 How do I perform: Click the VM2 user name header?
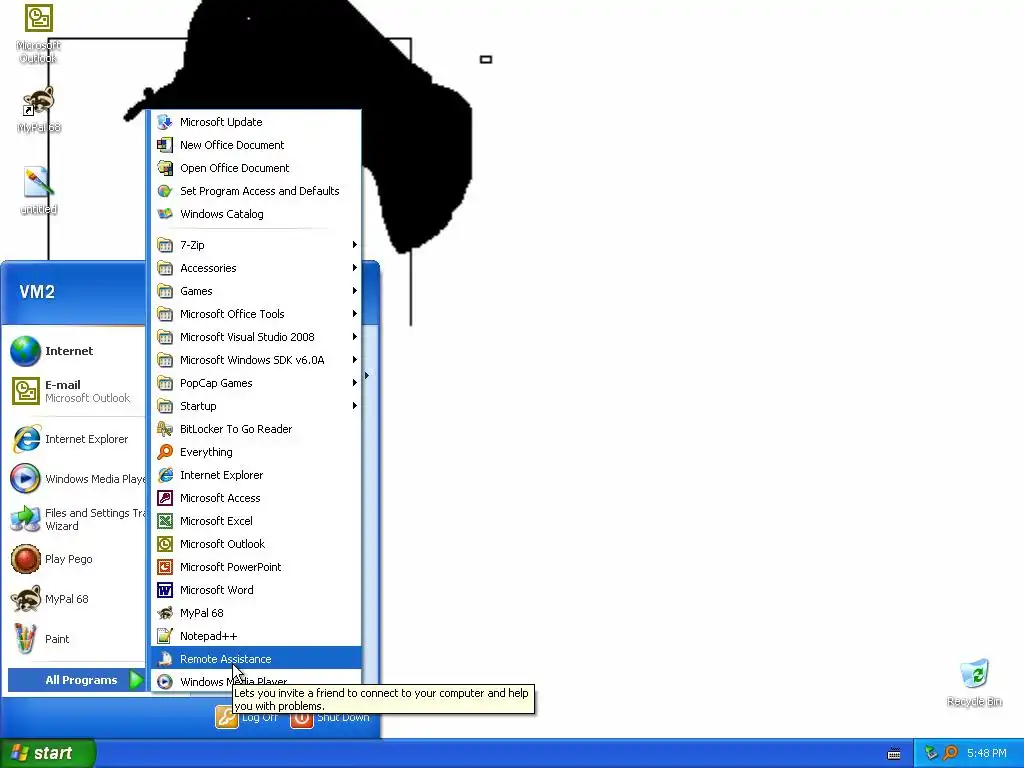pos(37,291)
